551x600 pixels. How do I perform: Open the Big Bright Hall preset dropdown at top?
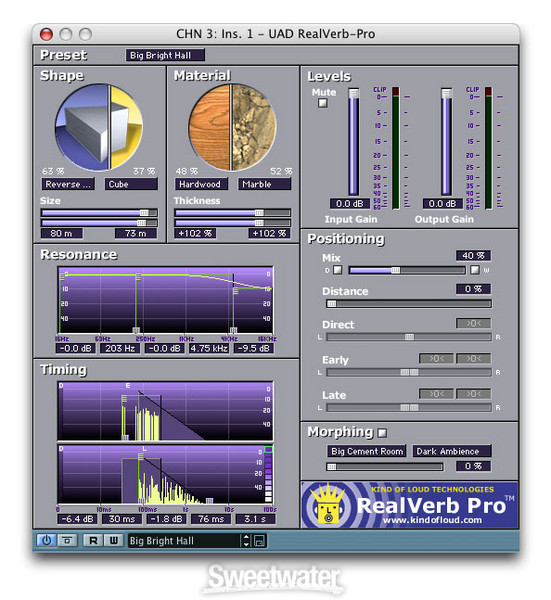tap(165, 55)
